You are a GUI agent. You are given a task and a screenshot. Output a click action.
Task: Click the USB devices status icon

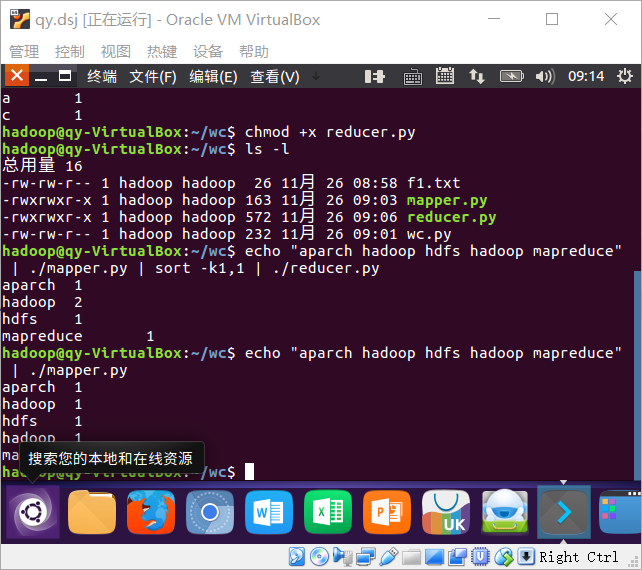389,556
